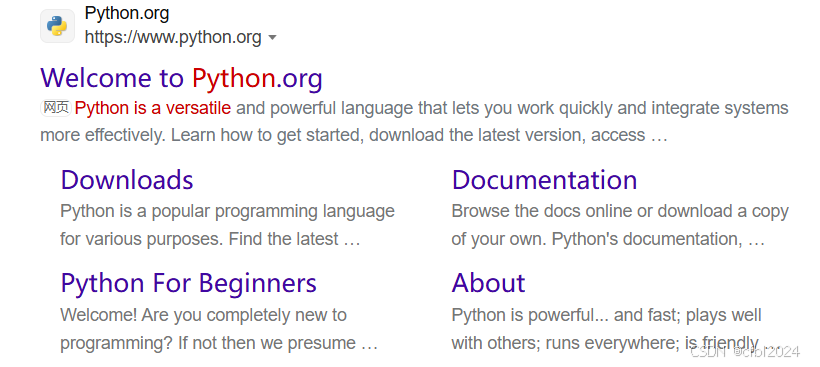Click 'Browse the docs online or download' description
The height and width of the screenshot is (367, 820).
pos(591,211)
